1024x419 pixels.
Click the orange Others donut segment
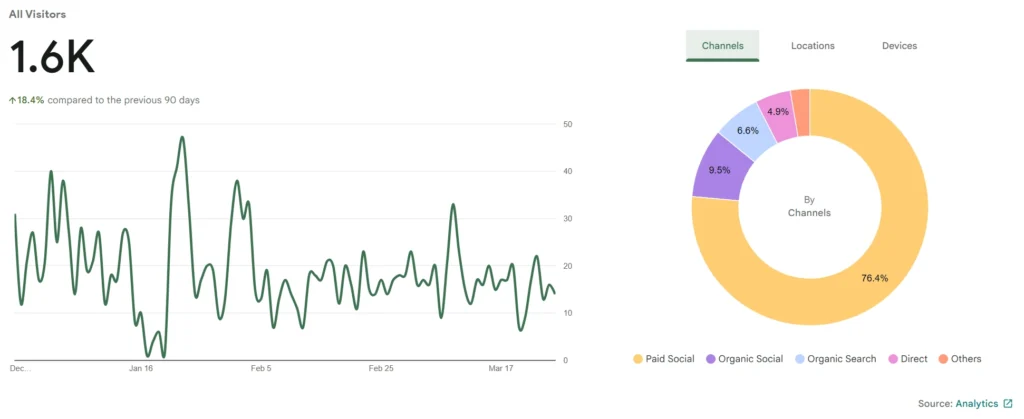tap(800, 103)
